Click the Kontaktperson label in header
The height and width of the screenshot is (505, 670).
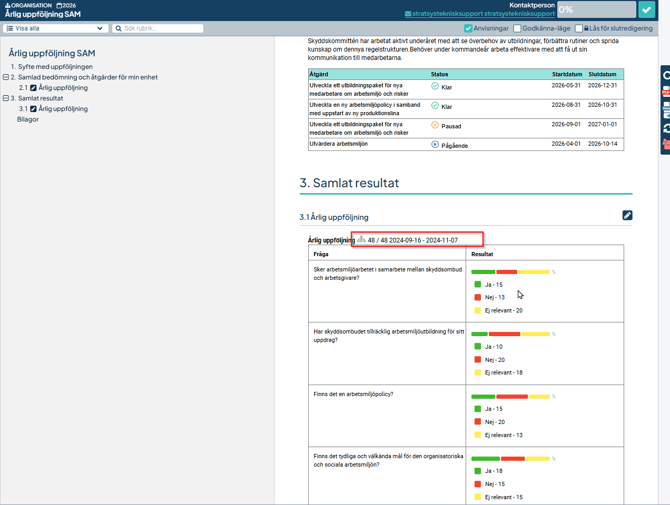[x=532, y=5]
